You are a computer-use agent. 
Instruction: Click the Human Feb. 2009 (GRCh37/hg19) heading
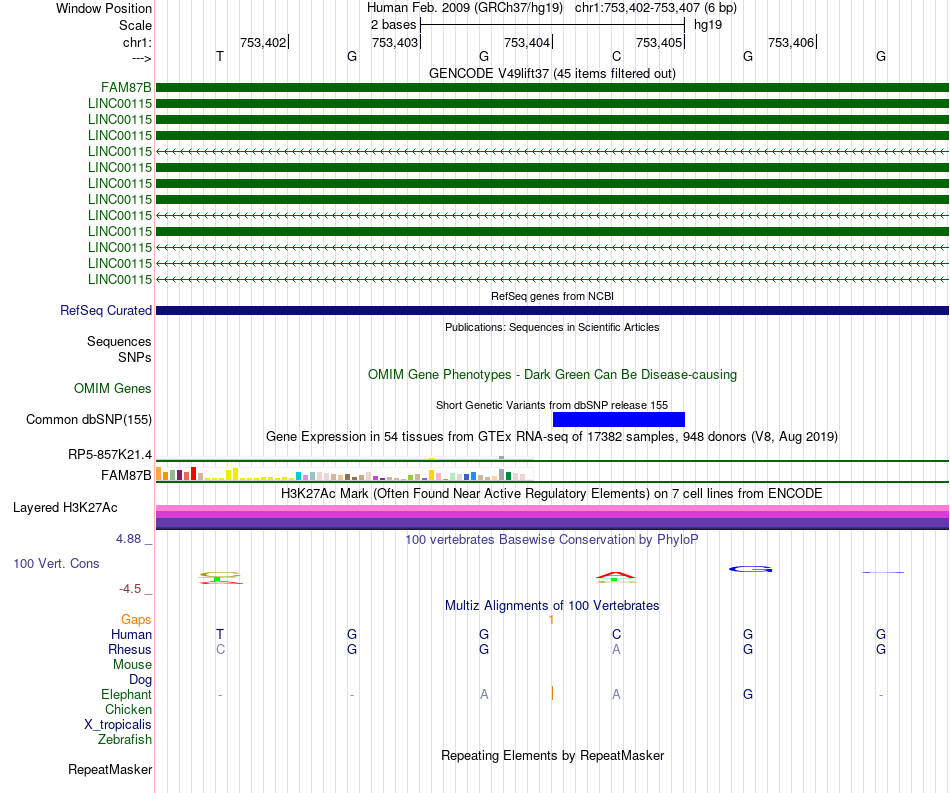click(465, 8)
